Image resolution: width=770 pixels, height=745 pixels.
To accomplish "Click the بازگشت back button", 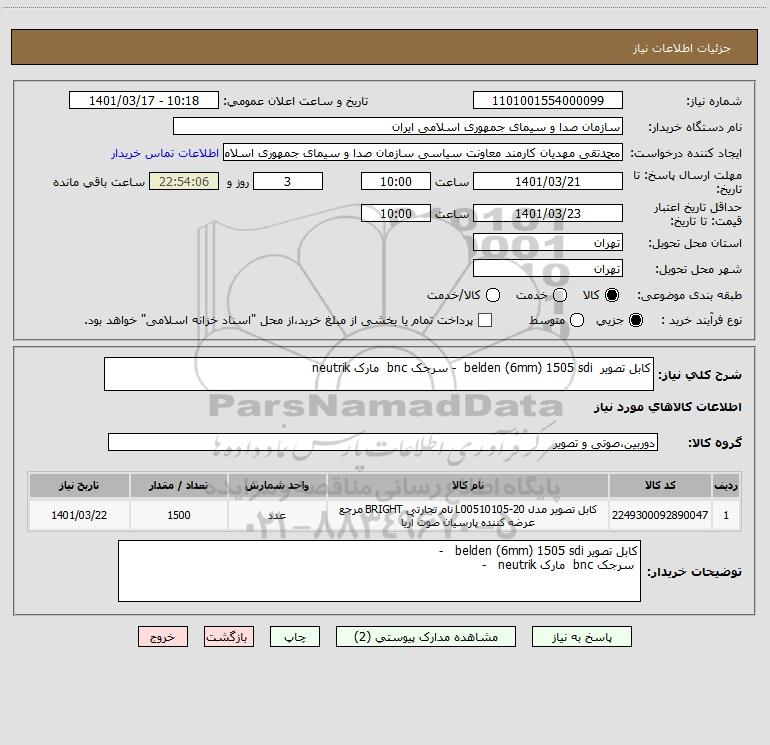I will coord(229,636).
